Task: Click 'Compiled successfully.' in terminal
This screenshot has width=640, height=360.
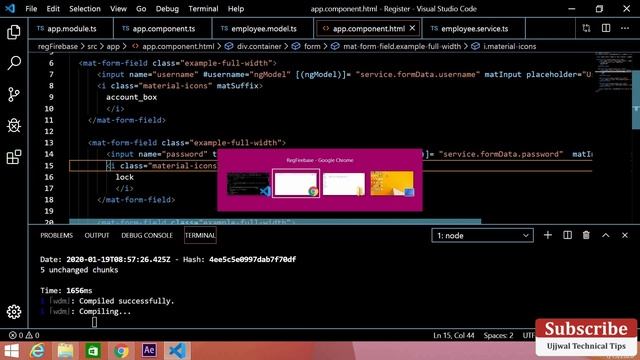Action: (x=127, y=301)
